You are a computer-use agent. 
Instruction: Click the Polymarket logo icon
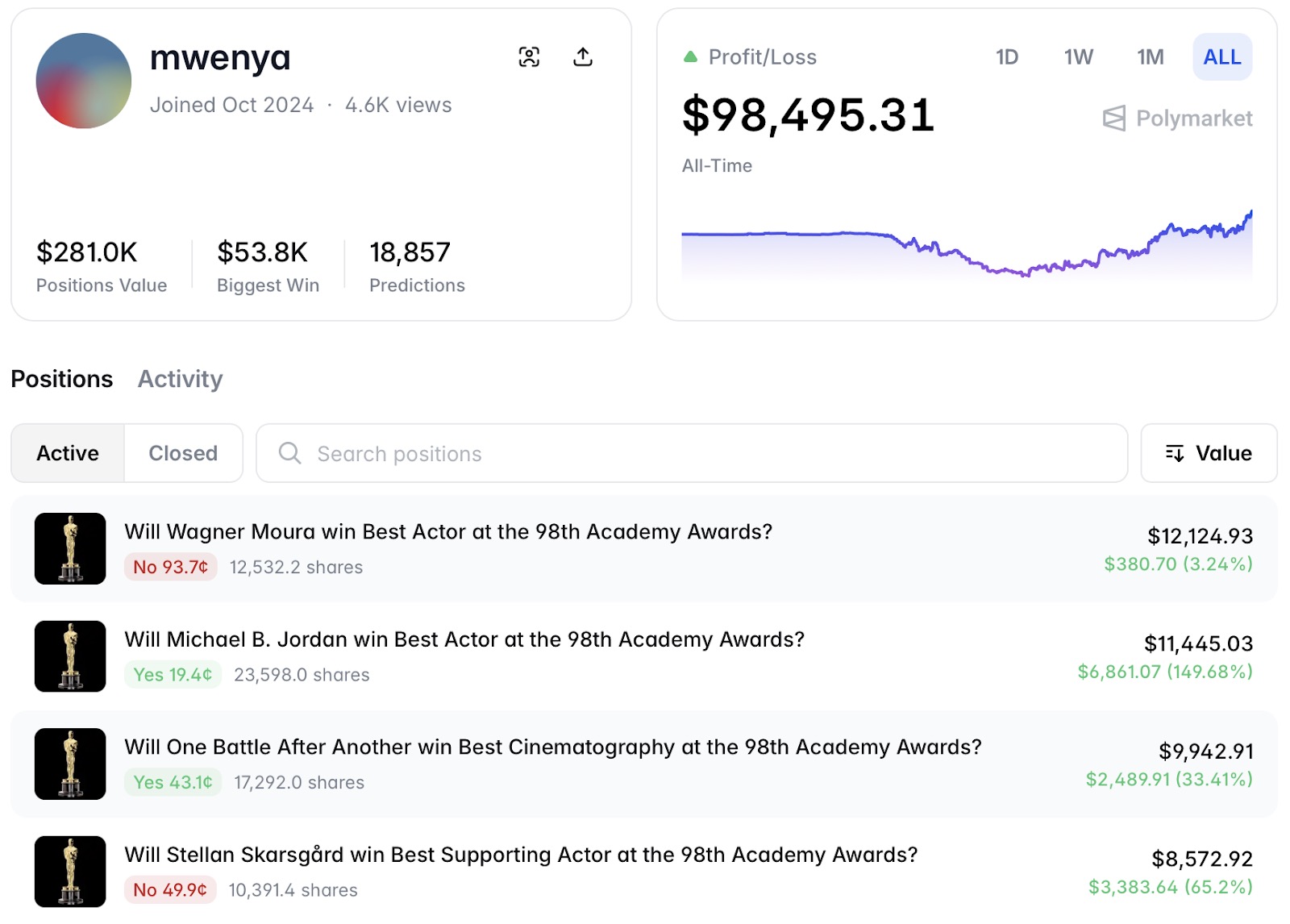1114,119
